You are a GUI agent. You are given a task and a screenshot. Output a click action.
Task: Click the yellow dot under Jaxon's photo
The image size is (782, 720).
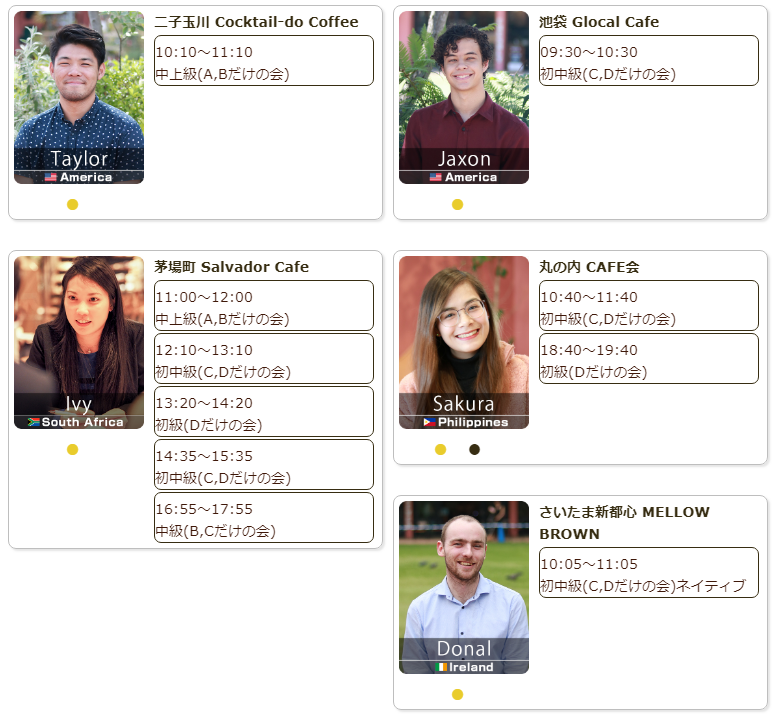[457, 204]
